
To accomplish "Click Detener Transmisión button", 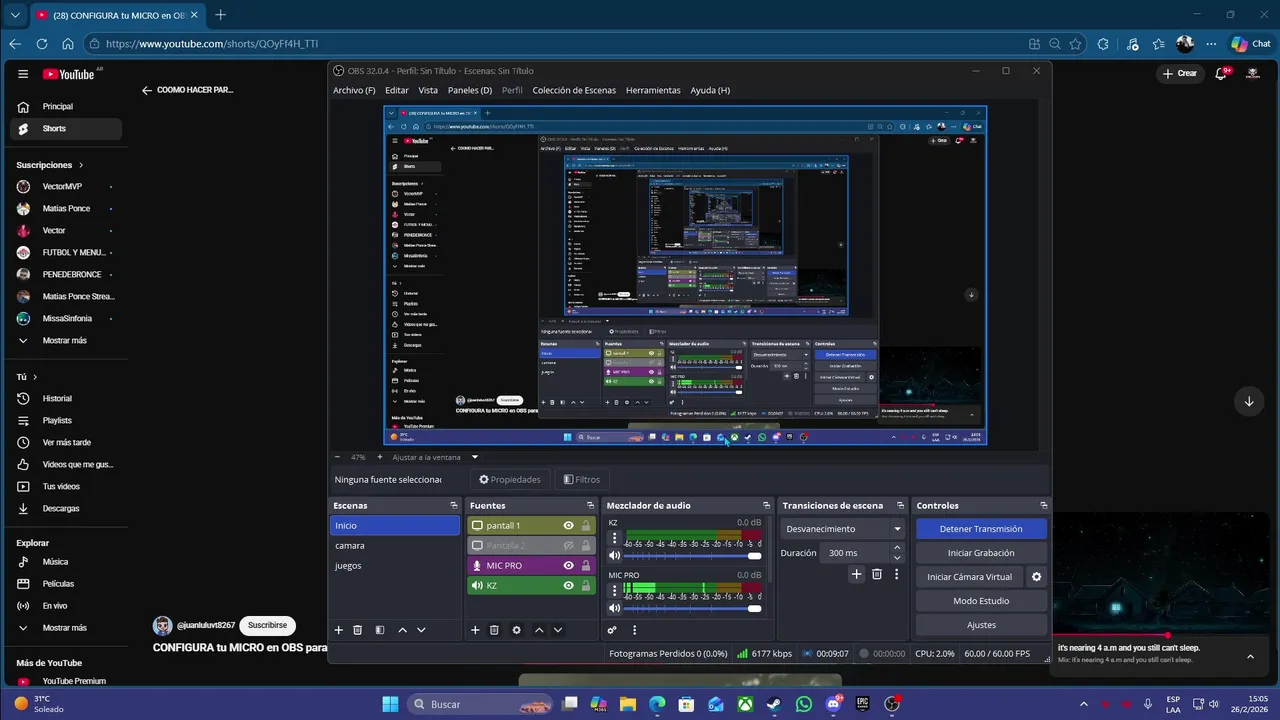I will pos(981,529).
